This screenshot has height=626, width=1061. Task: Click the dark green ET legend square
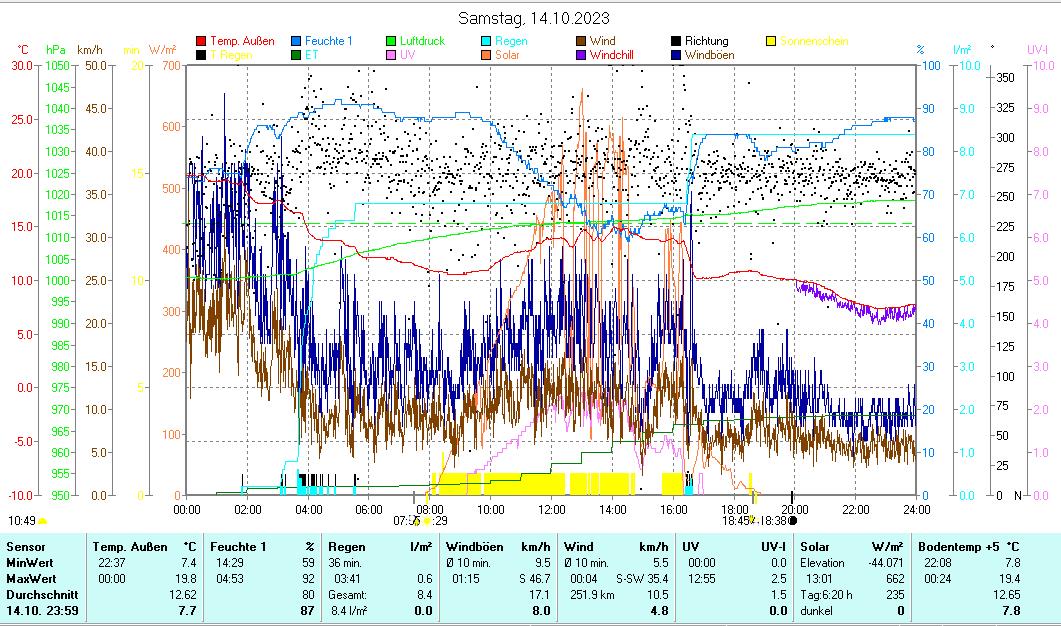297,56
